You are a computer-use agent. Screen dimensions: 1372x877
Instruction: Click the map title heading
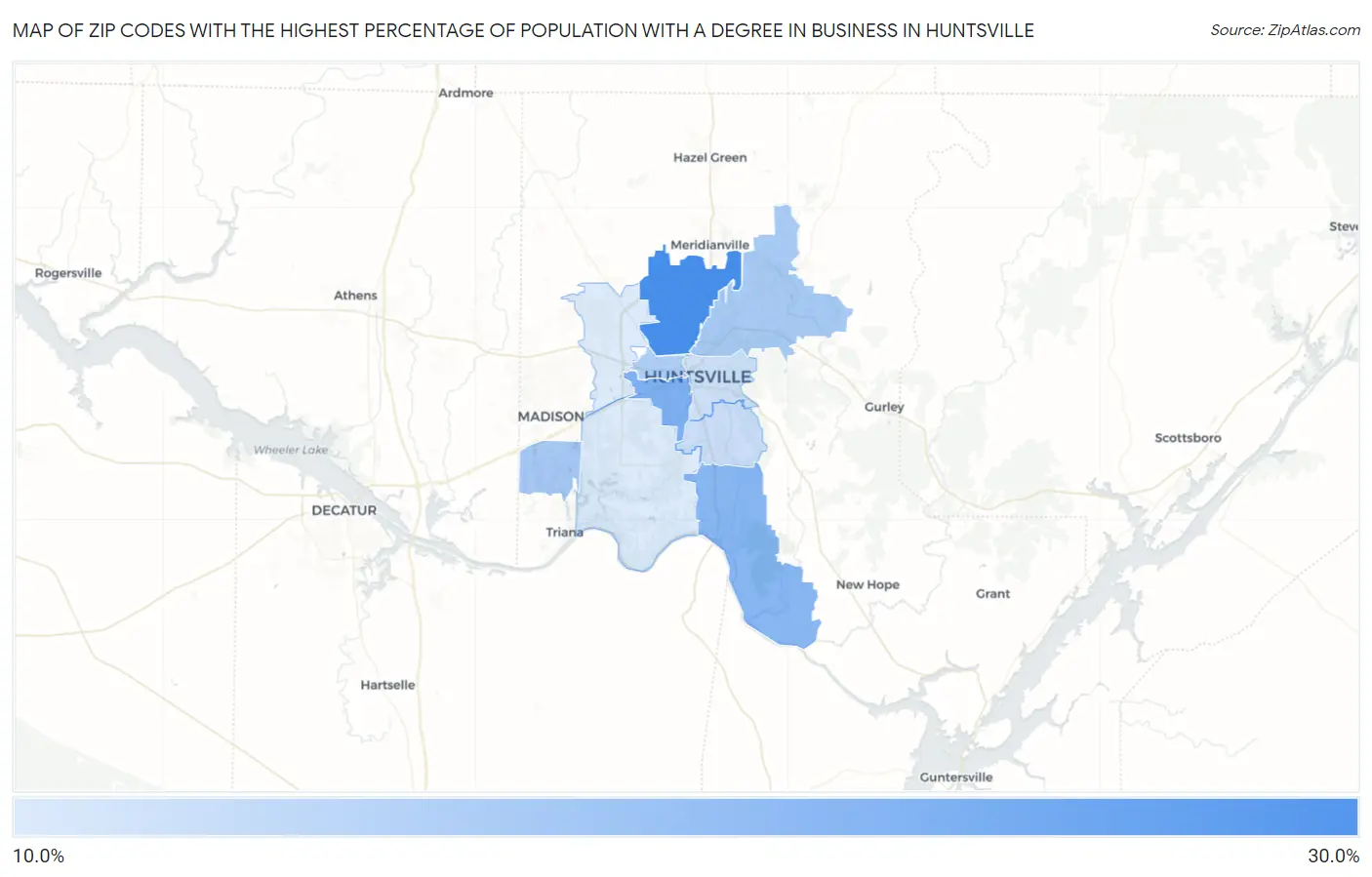(x=523, y=30)
